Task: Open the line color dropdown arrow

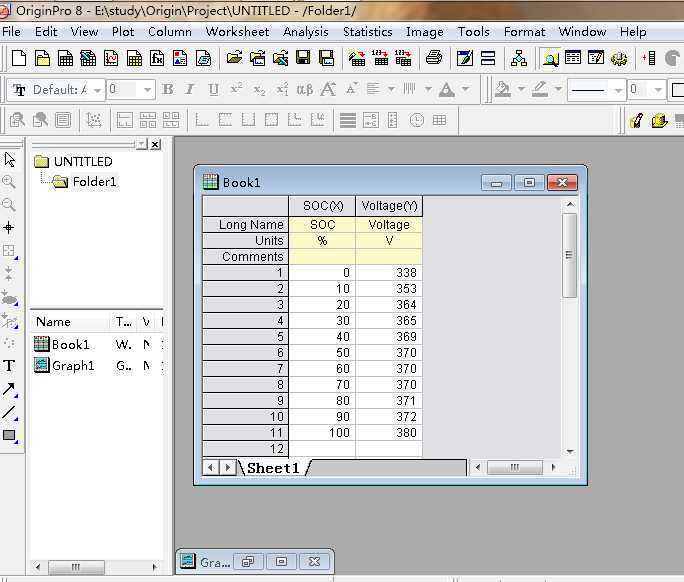Action: pyautogui.click(x=558, y=89)
